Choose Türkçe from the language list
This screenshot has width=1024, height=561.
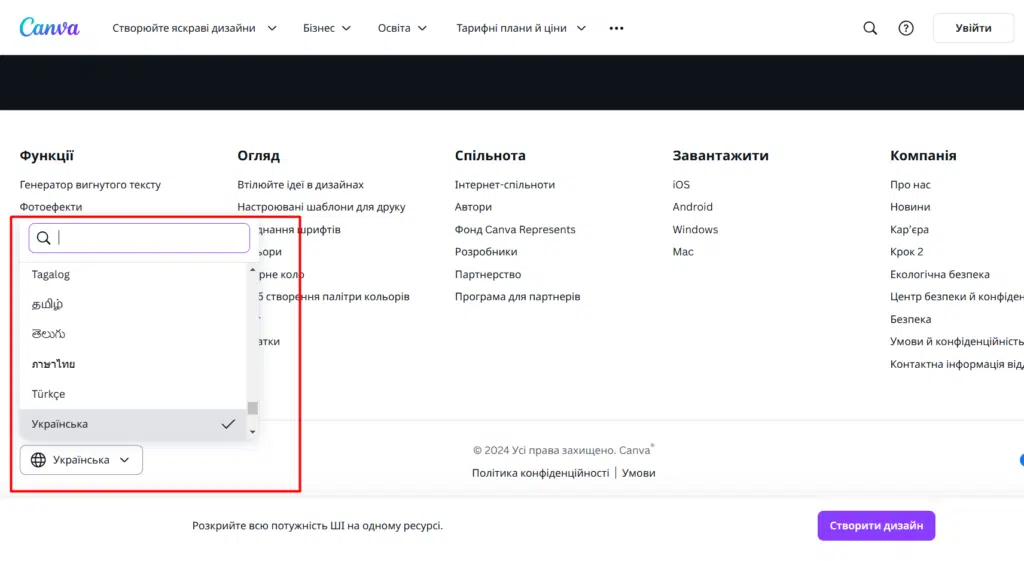(48, 394)
